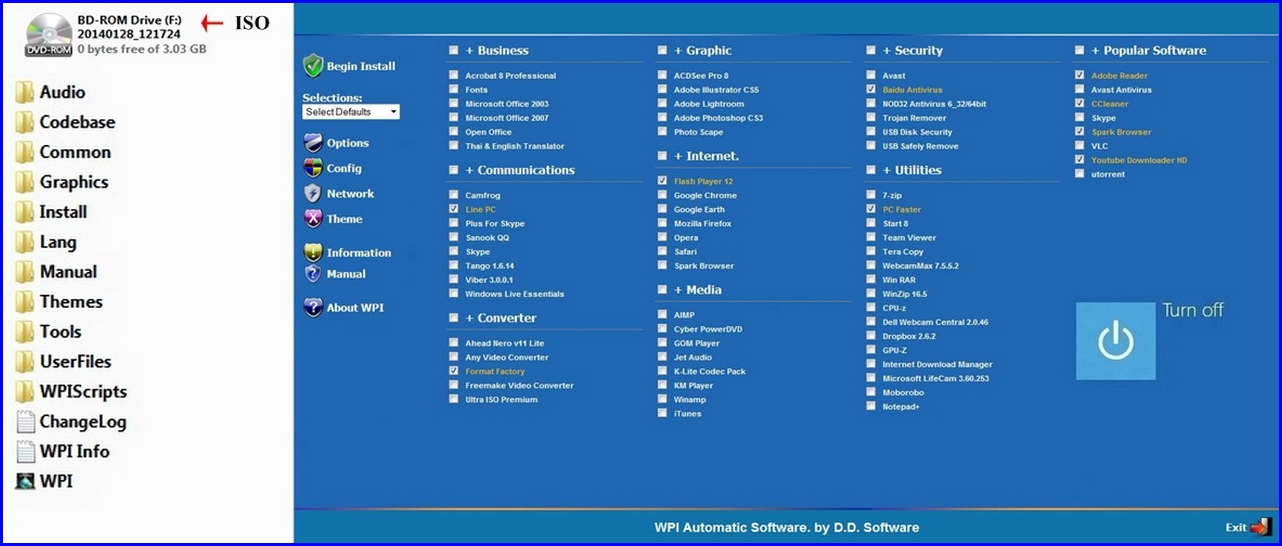This screenshot has height=546, width=1282.
Task: Open the Audio folder icon
Action: [x=25, y=93]
